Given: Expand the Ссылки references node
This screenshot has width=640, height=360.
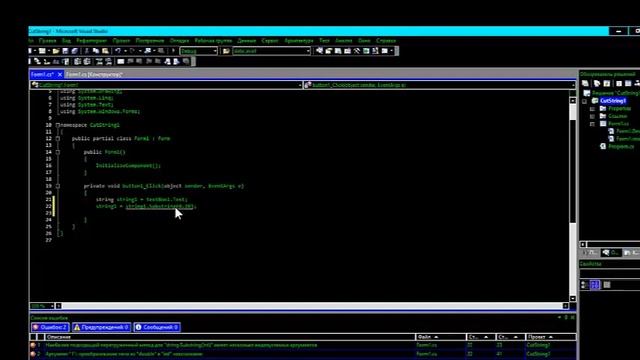Looking at the screenshot, I should [592, 116].
